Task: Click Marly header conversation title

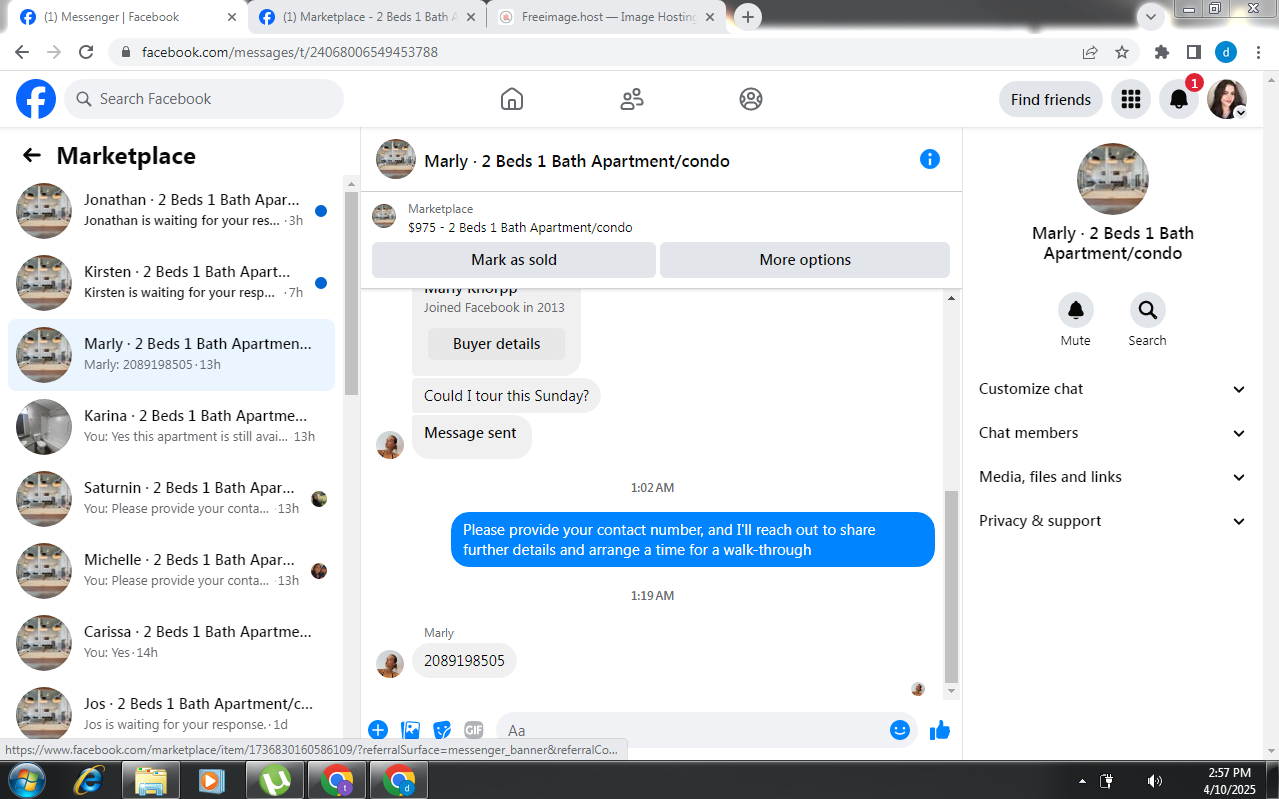Action: 577,161
